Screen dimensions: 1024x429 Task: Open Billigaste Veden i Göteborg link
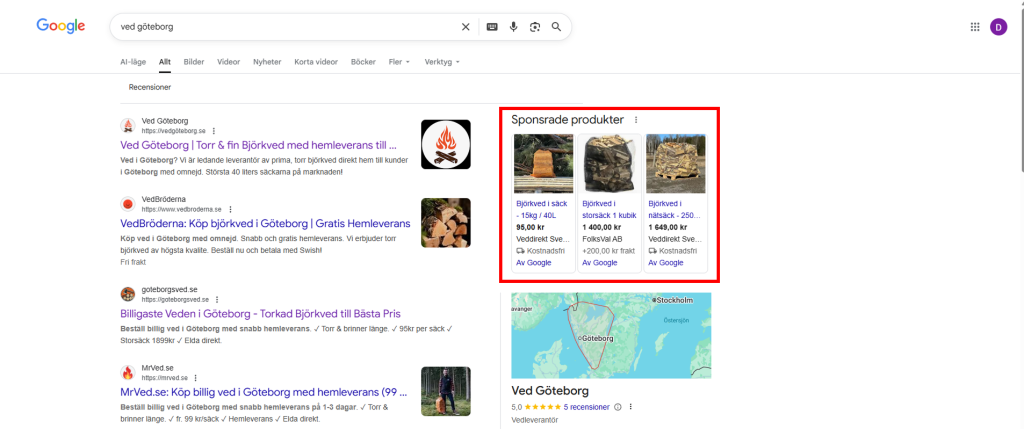tap(261, 313)
